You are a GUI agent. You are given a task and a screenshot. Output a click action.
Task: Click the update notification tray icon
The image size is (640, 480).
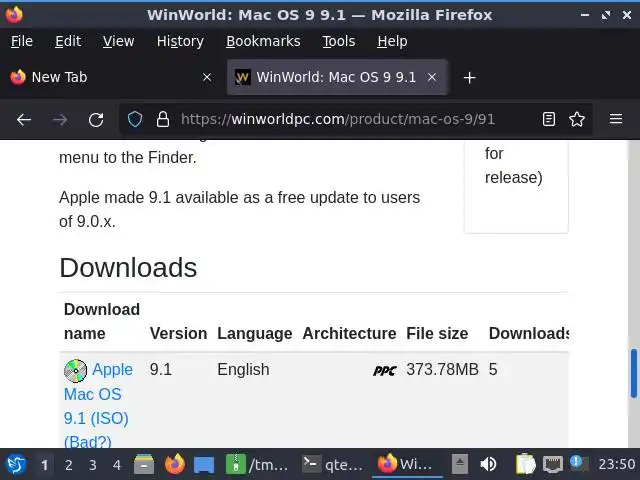pos(579,463)
